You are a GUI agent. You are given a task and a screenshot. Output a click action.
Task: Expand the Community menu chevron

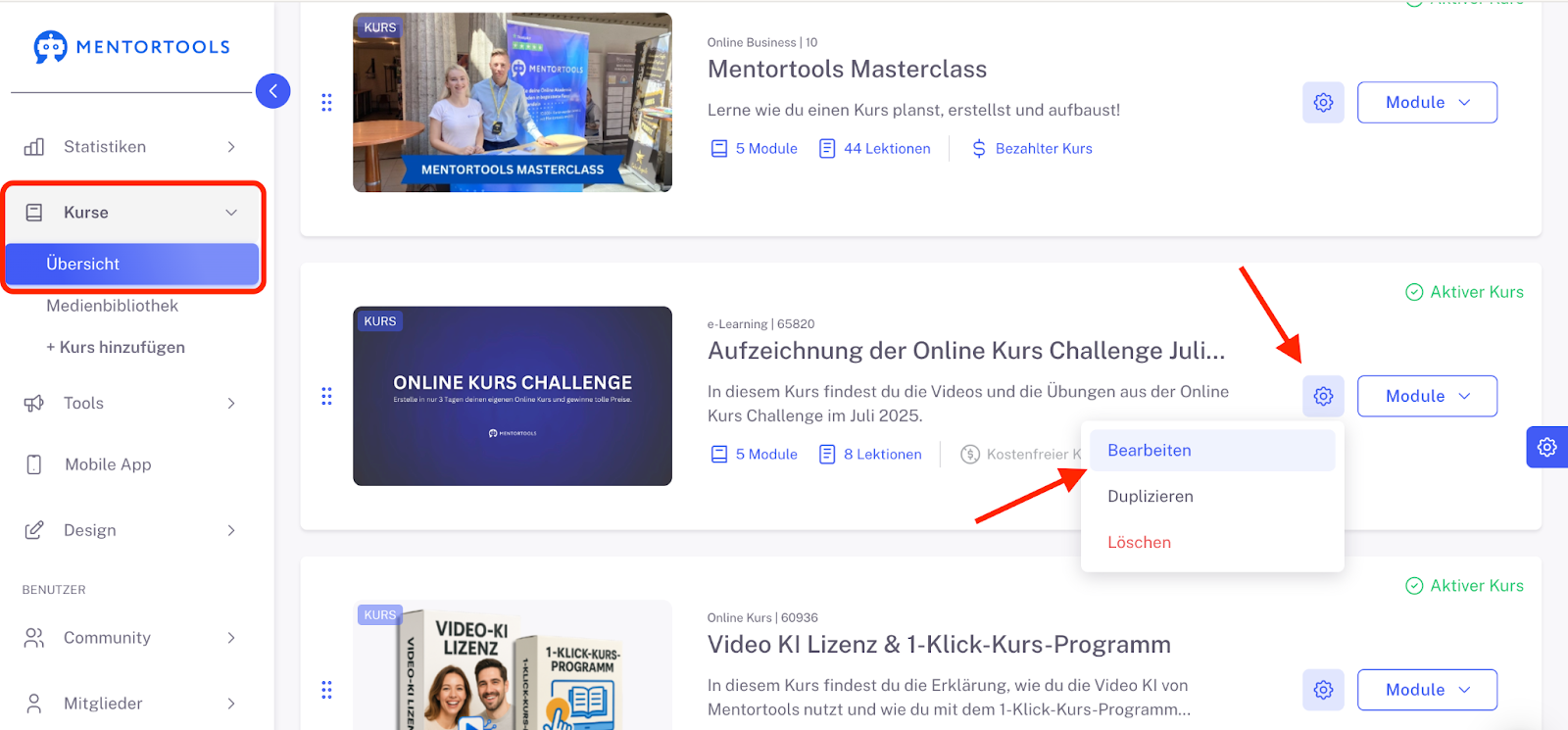coord(231,638)
